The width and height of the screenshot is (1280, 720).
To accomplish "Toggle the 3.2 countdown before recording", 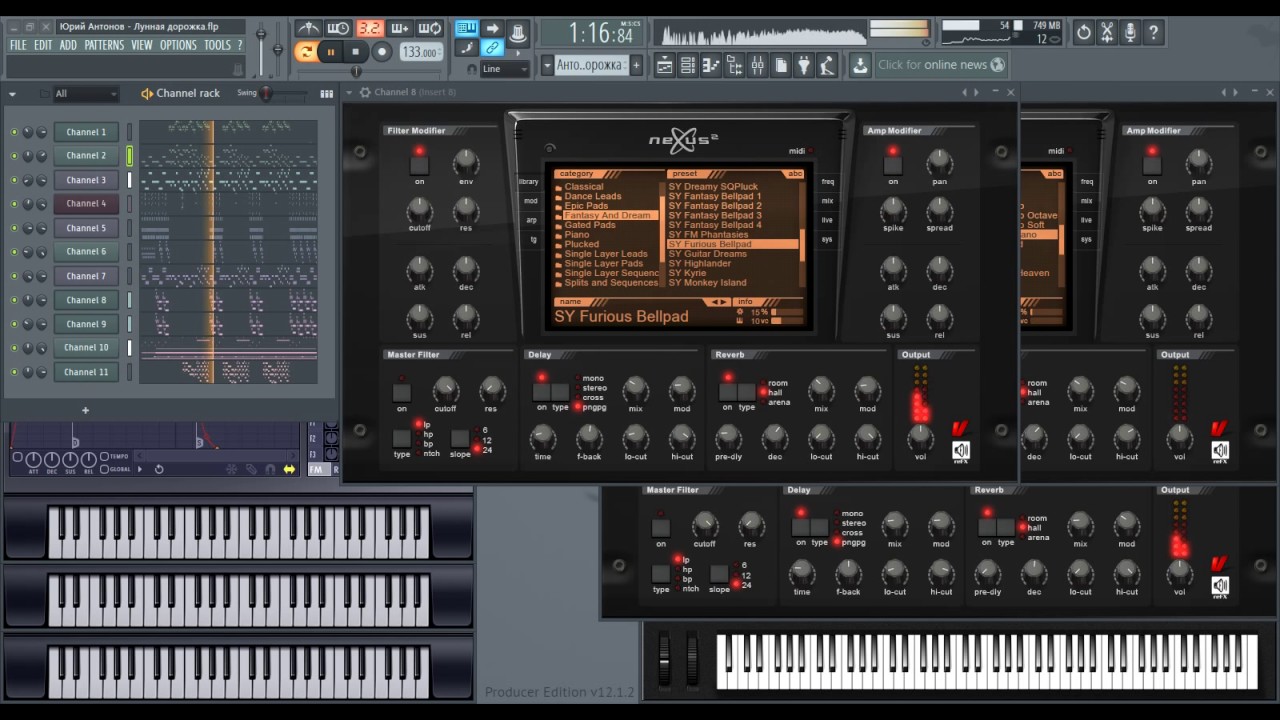I will [x=369, y=28].
